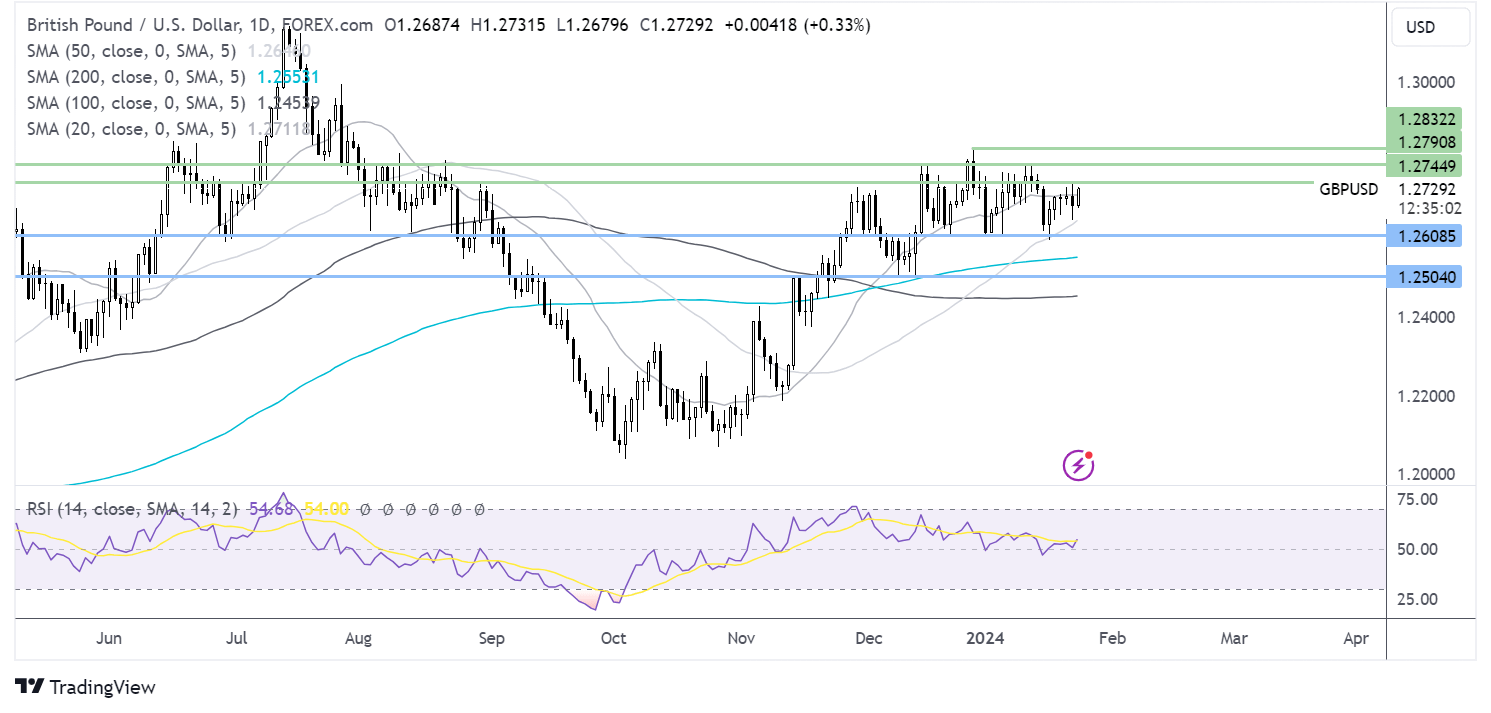The image size is (1491, 713).
Task: Click the 1.30000 price axis label
Action: [1428, 82]
